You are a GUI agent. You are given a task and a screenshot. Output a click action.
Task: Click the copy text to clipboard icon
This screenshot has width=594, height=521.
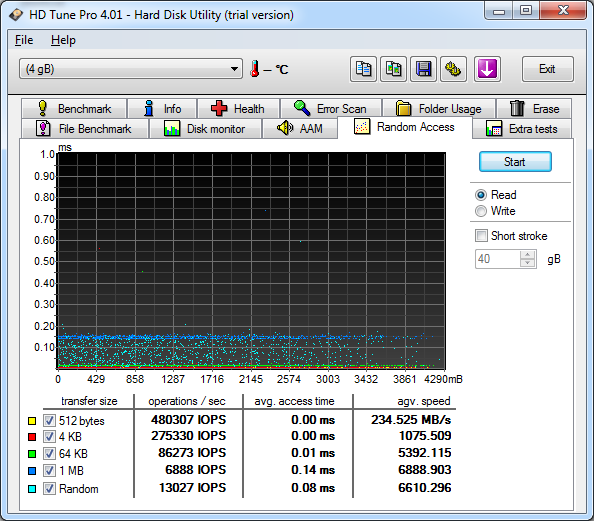[363, 69]
